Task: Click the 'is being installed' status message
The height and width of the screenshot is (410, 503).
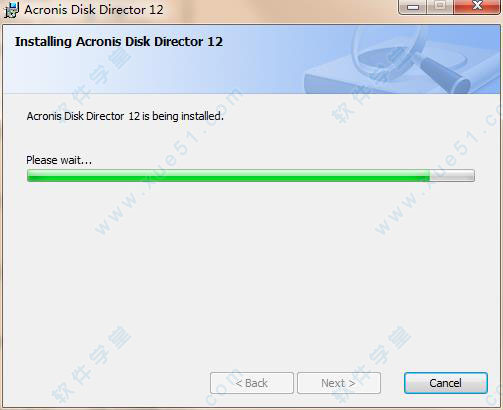Action: pos(125,116)
